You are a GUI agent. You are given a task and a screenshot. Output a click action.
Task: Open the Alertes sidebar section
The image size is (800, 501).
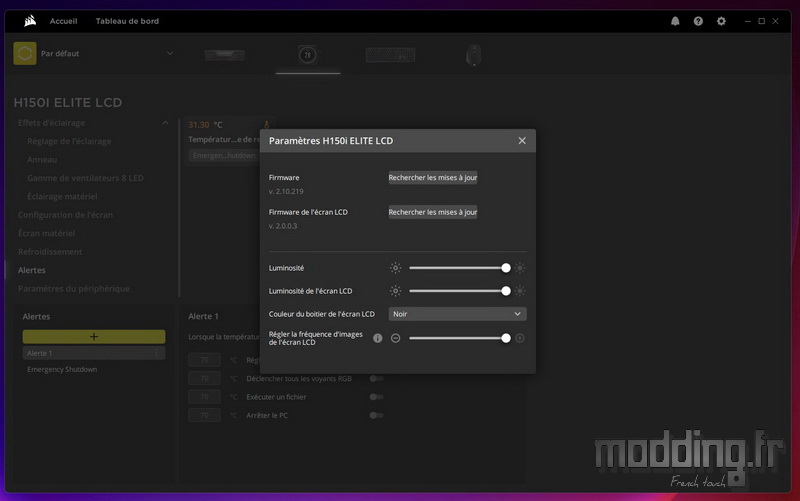32,270
